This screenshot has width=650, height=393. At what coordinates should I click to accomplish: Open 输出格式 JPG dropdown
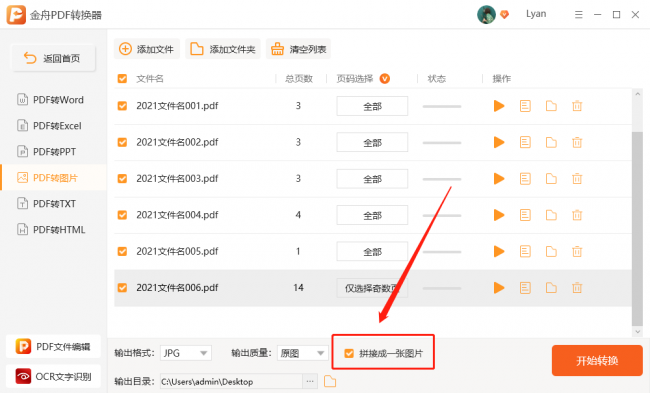click(186, 353)
